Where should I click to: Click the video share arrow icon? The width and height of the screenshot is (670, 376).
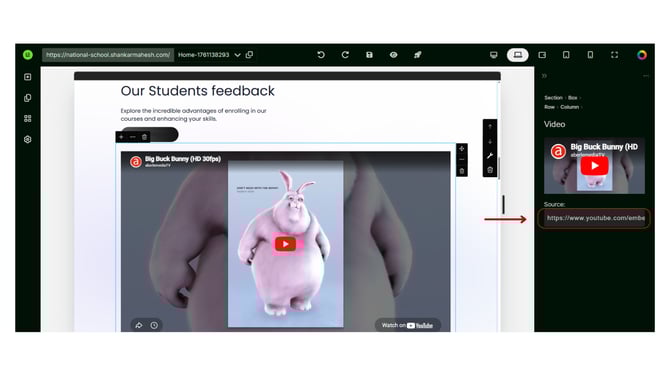(x=139, y=325)
